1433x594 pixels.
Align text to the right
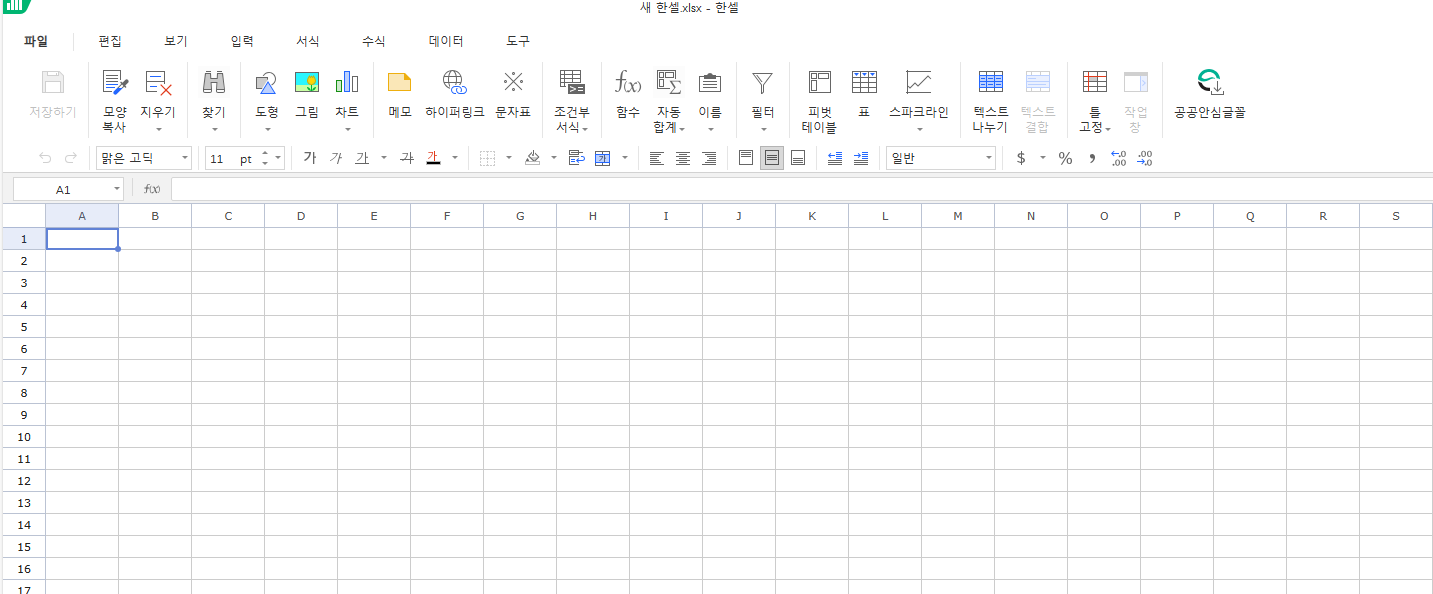click(x=709, y=158)
